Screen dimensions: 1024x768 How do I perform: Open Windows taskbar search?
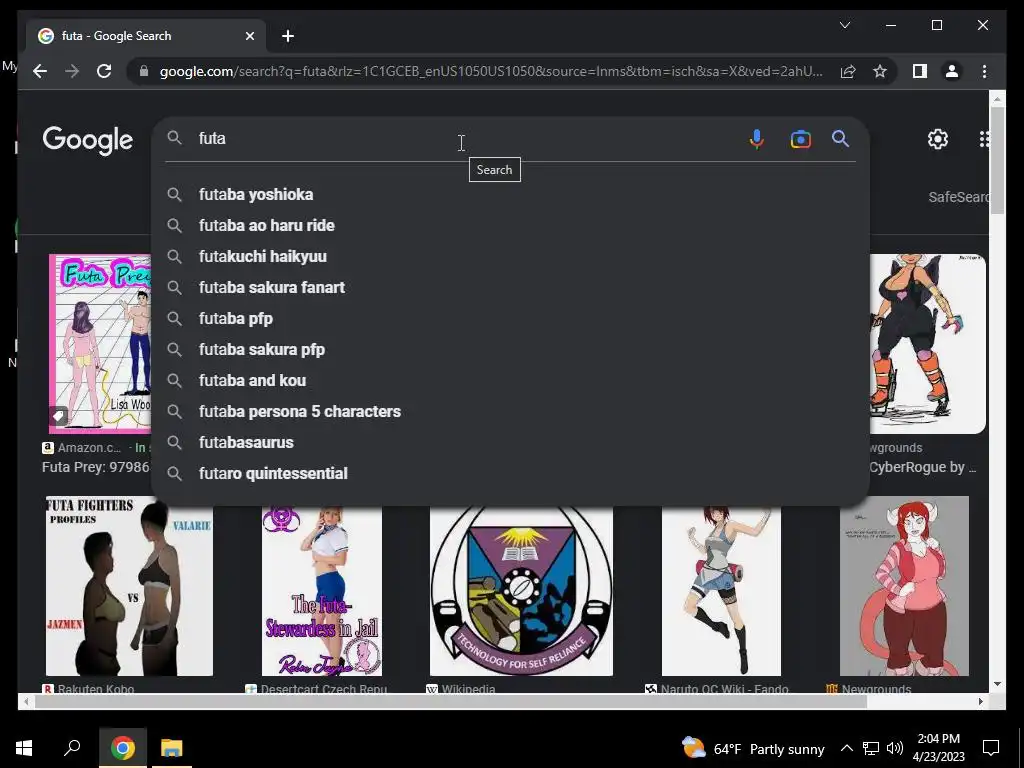tap(72, 748)
